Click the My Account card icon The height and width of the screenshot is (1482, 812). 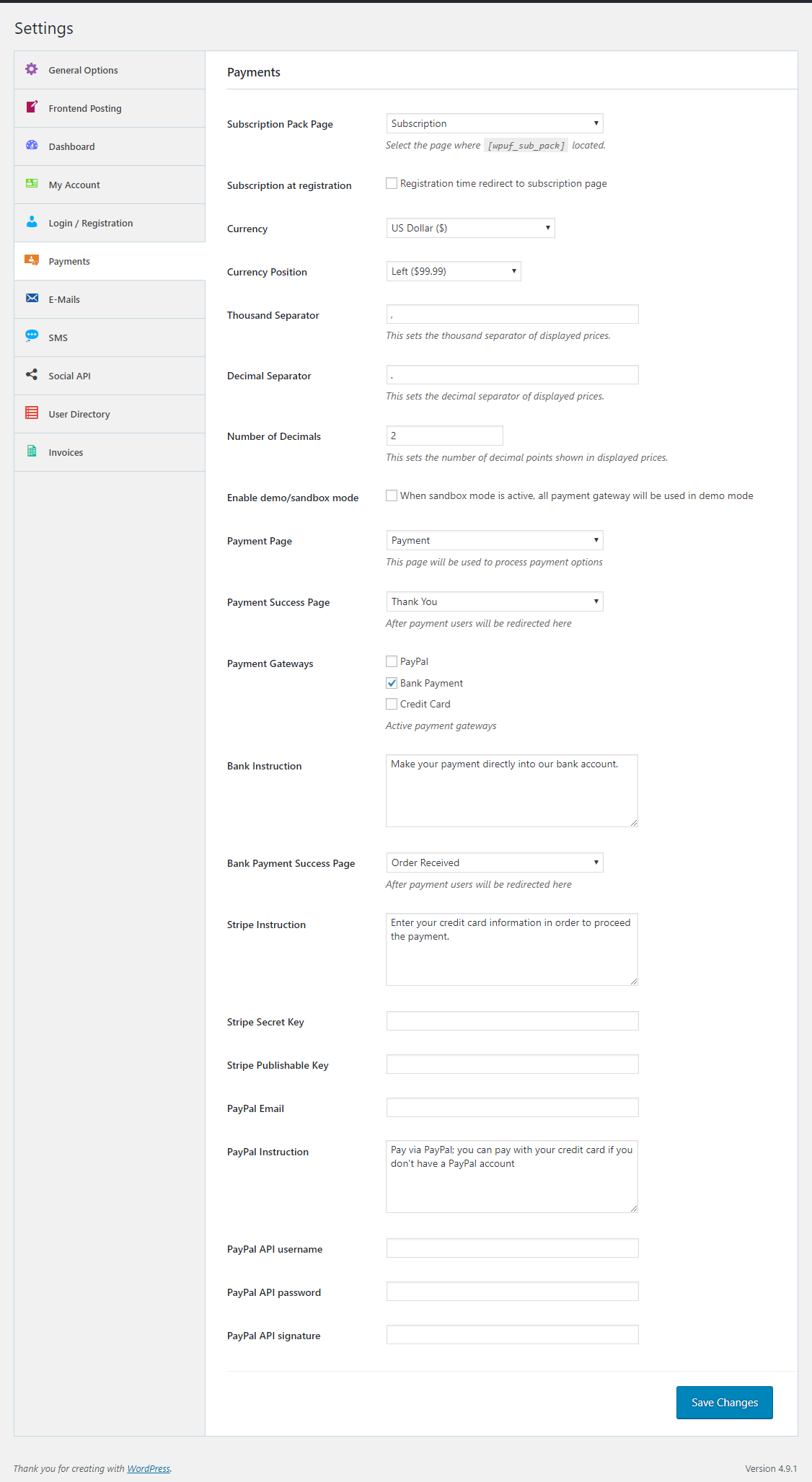(x=32, y=184)
